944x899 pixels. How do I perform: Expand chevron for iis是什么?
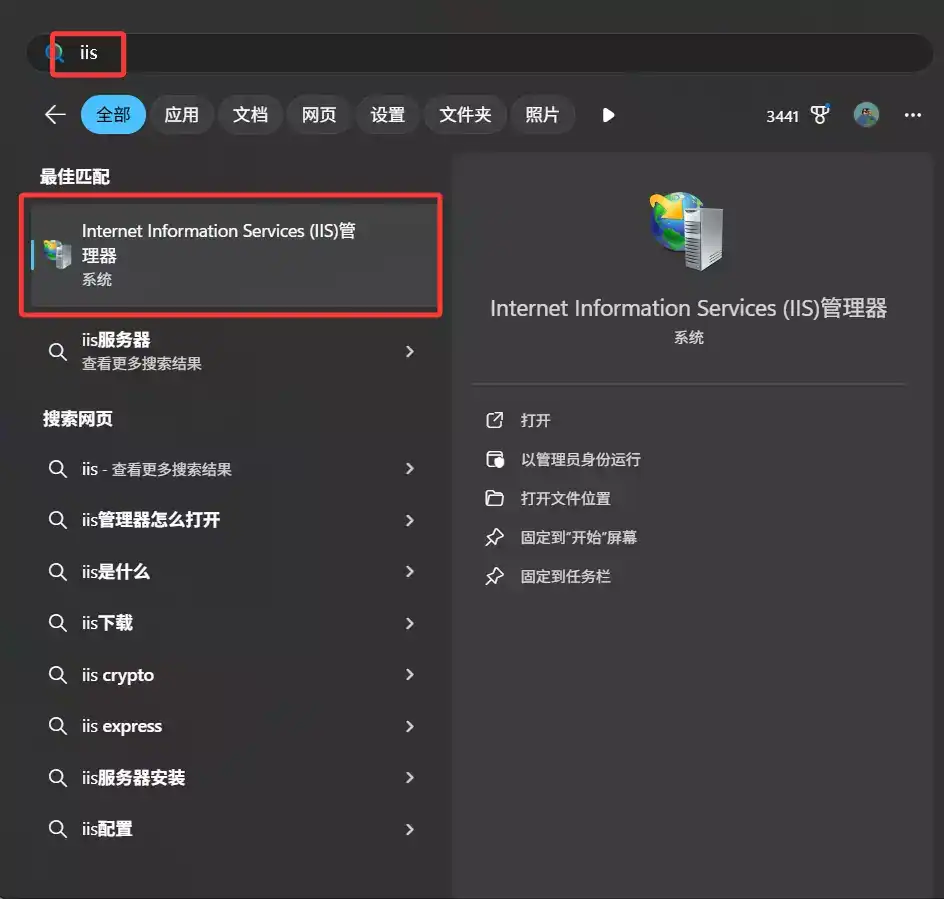coord(410,571)
